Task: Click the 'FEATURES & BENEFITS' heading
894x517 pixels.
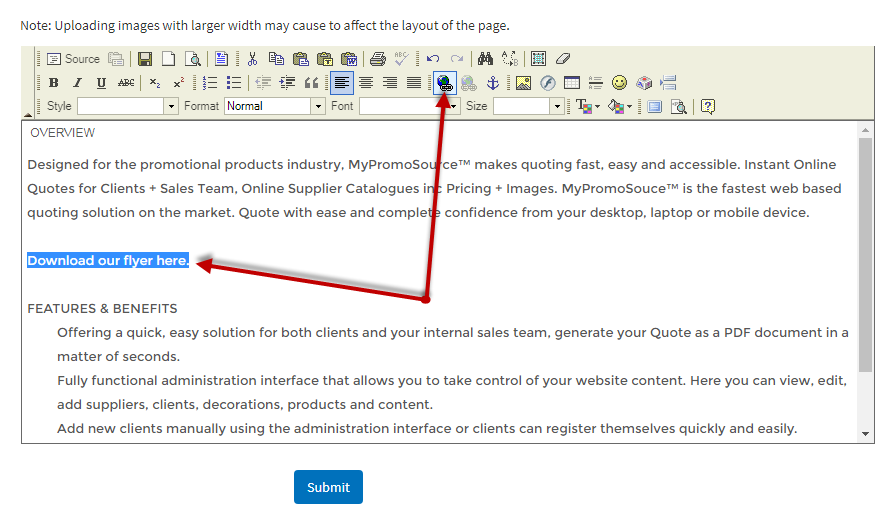Action: (102, 308)
